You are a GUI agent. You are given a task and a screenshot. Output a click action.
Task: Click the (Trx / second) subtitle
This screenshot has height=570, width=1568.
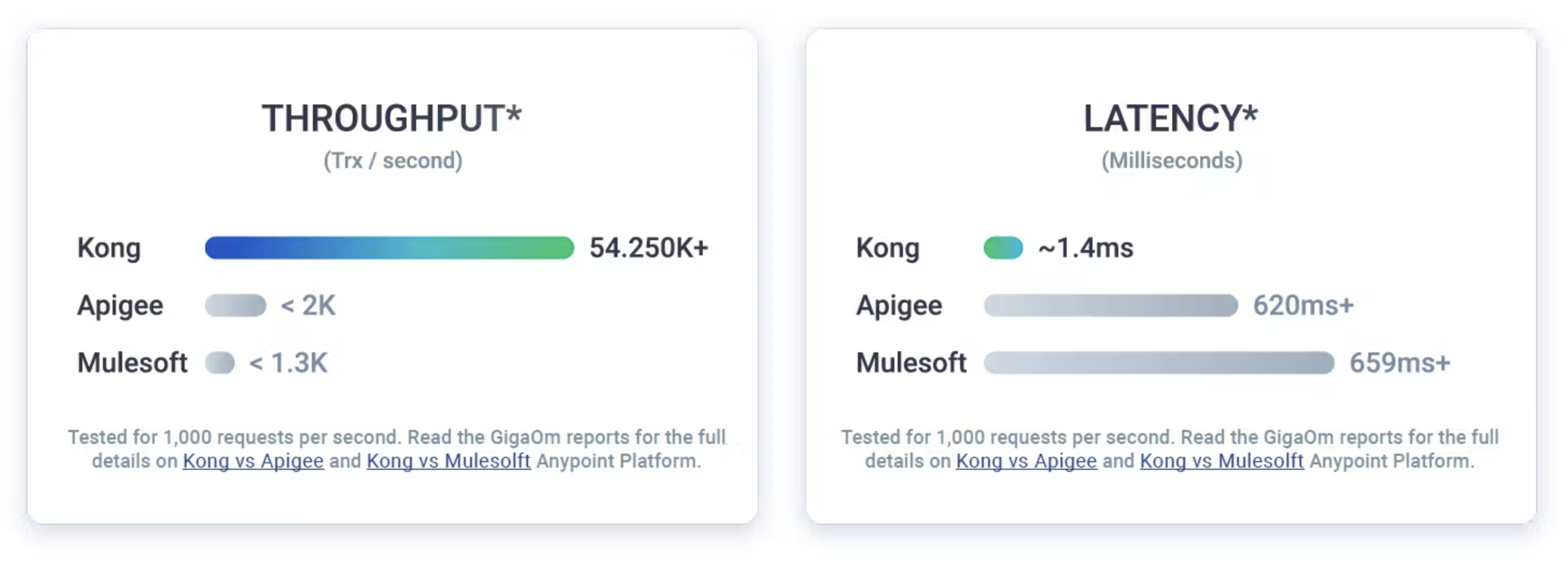point(393,161)
